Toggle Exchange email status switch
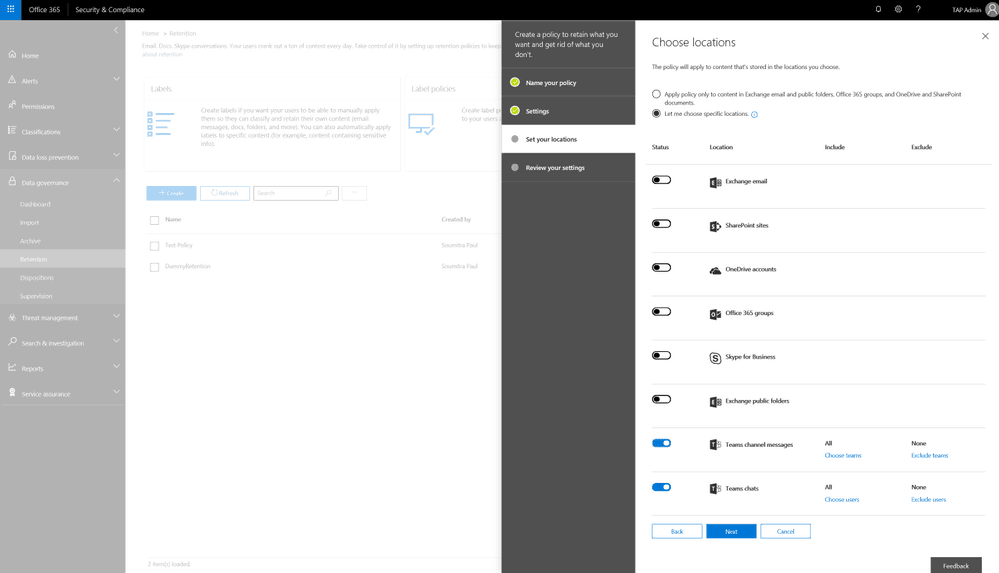This screenshot has height=573, width=999. [x=661, y=180]
